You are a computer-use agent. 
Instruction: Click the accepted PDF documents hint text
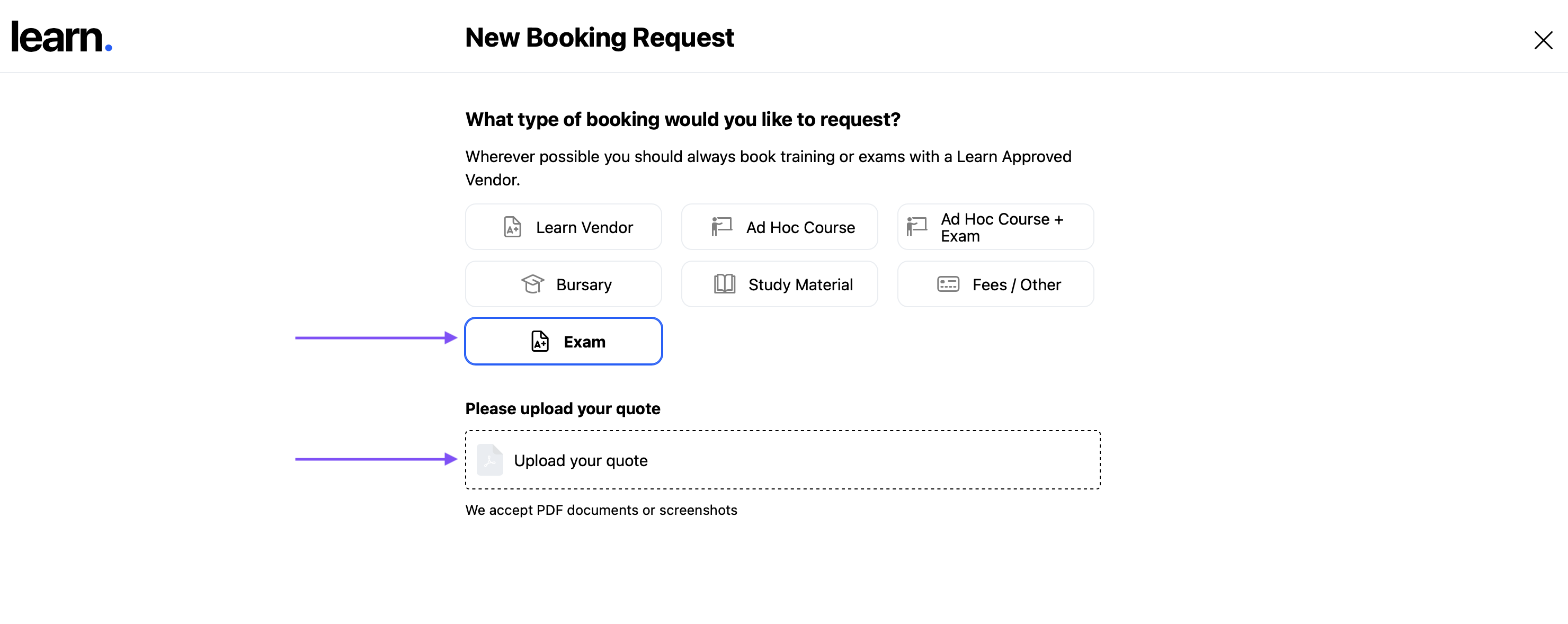[x=601, y=510]
